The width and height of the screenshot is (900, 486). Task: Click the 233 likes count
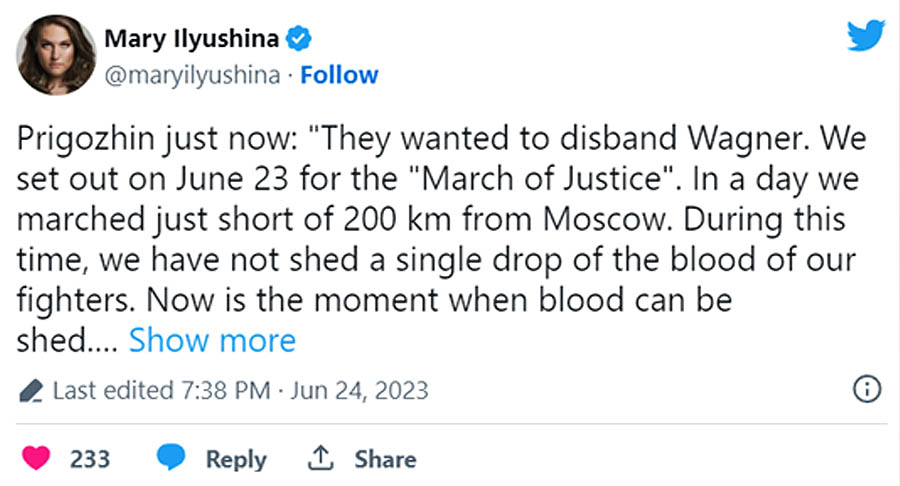tap(90, 459)
